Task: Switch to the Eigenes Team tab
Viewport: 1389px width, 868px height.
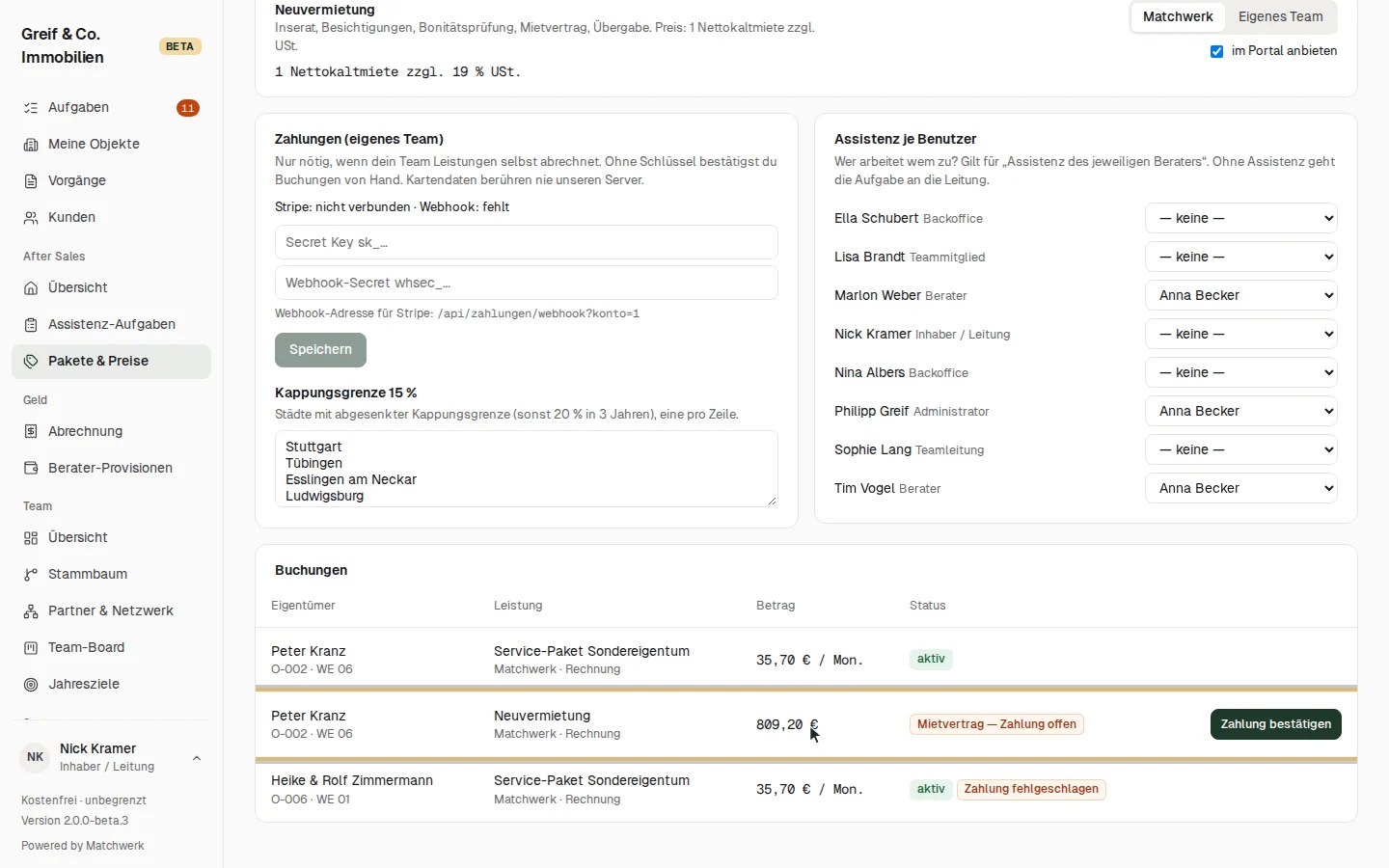Action: (x=1280, y=16)
